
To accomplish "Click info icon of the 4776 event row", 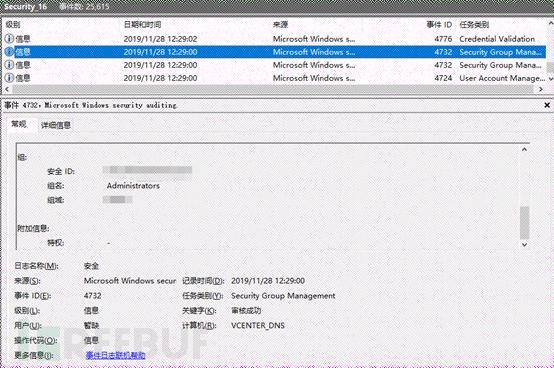I will tap(9, 39).
